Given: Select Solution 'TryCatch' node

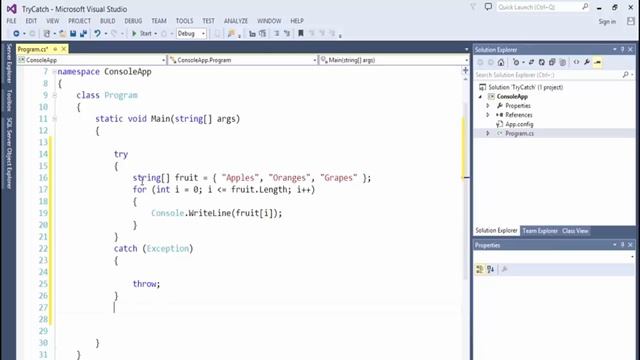Looking at the screenshot, I should tap(525, 87).
